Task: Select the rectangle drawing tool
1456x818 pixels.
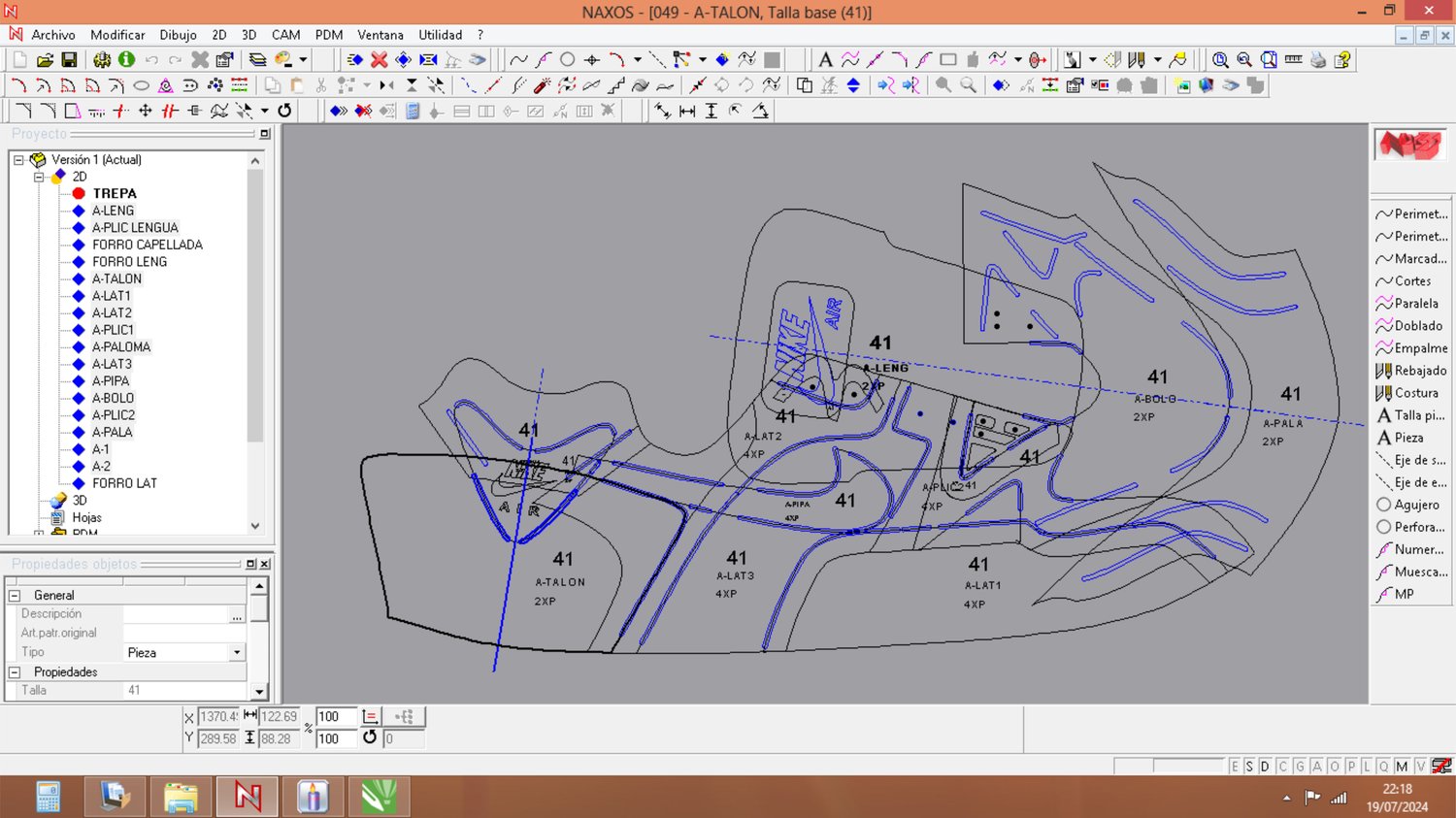Action: [948, 60]
